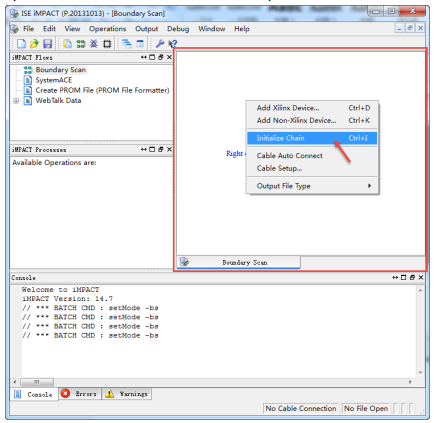Select Create PROM File flow item

pyautogui.click(x=102, y=90)
